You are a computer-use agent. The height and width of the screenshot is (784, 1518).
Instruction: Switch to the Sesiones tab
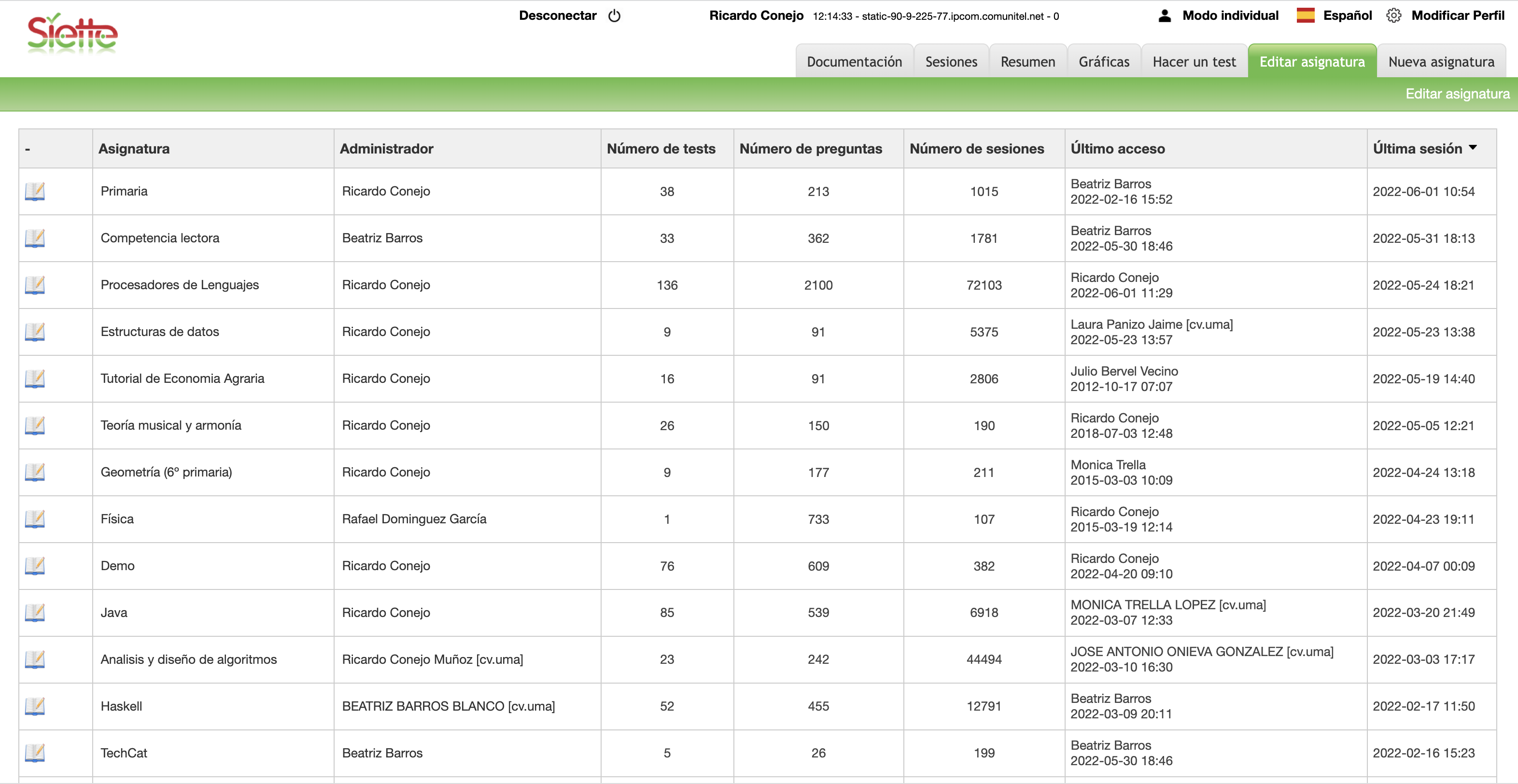click(x=951, y=62)
